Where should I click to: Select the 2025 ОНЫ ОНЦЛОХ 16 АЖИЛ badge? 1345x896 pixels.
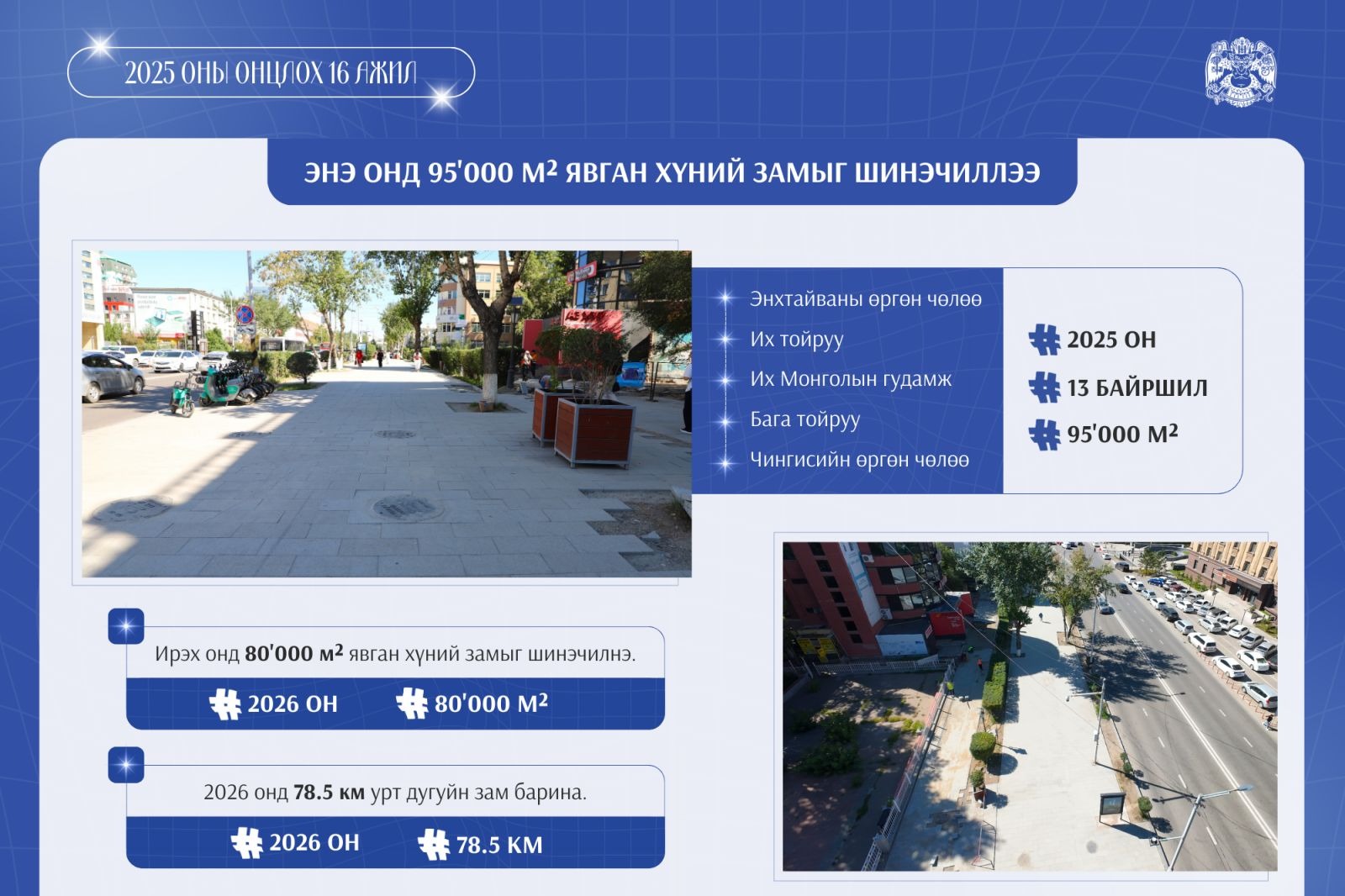tap(271, 73)
